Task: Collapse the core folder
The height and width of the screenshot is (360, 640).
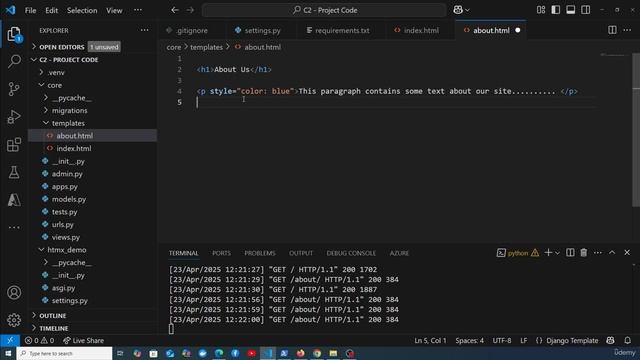Action: coord(41,85)
